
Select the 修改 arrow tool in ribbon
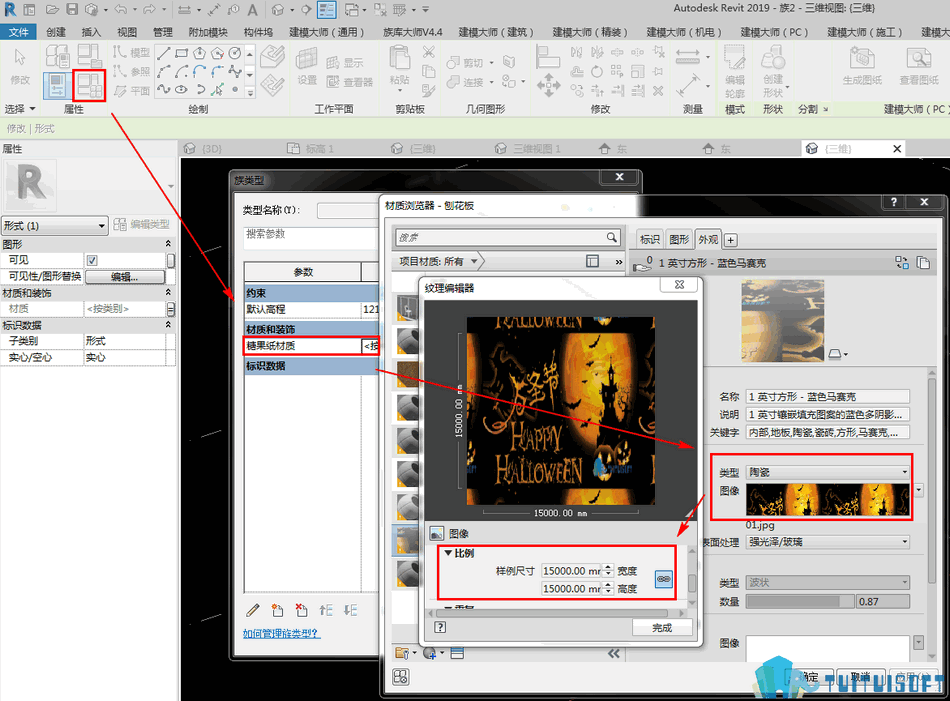(20, 66)
